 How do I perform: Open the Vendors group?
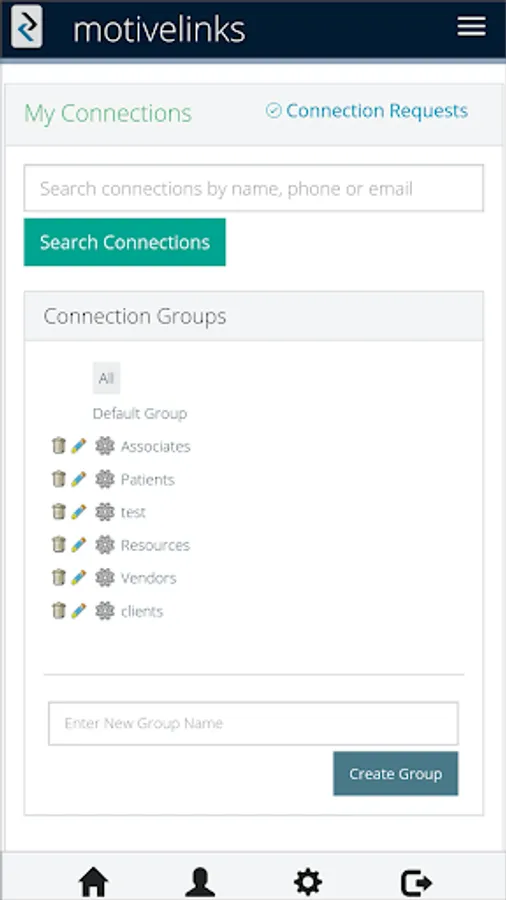[x=149, y=578]
